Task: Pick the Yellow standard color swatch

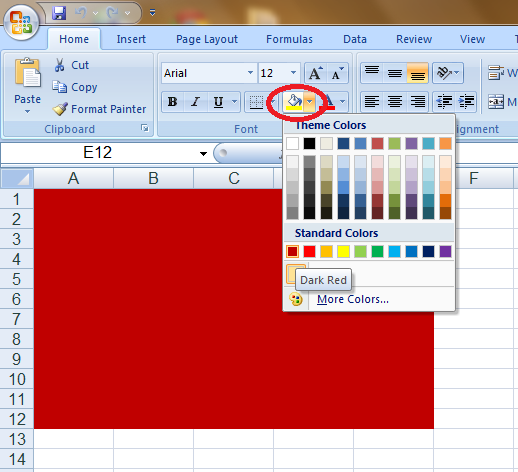Action: [343, 252]
